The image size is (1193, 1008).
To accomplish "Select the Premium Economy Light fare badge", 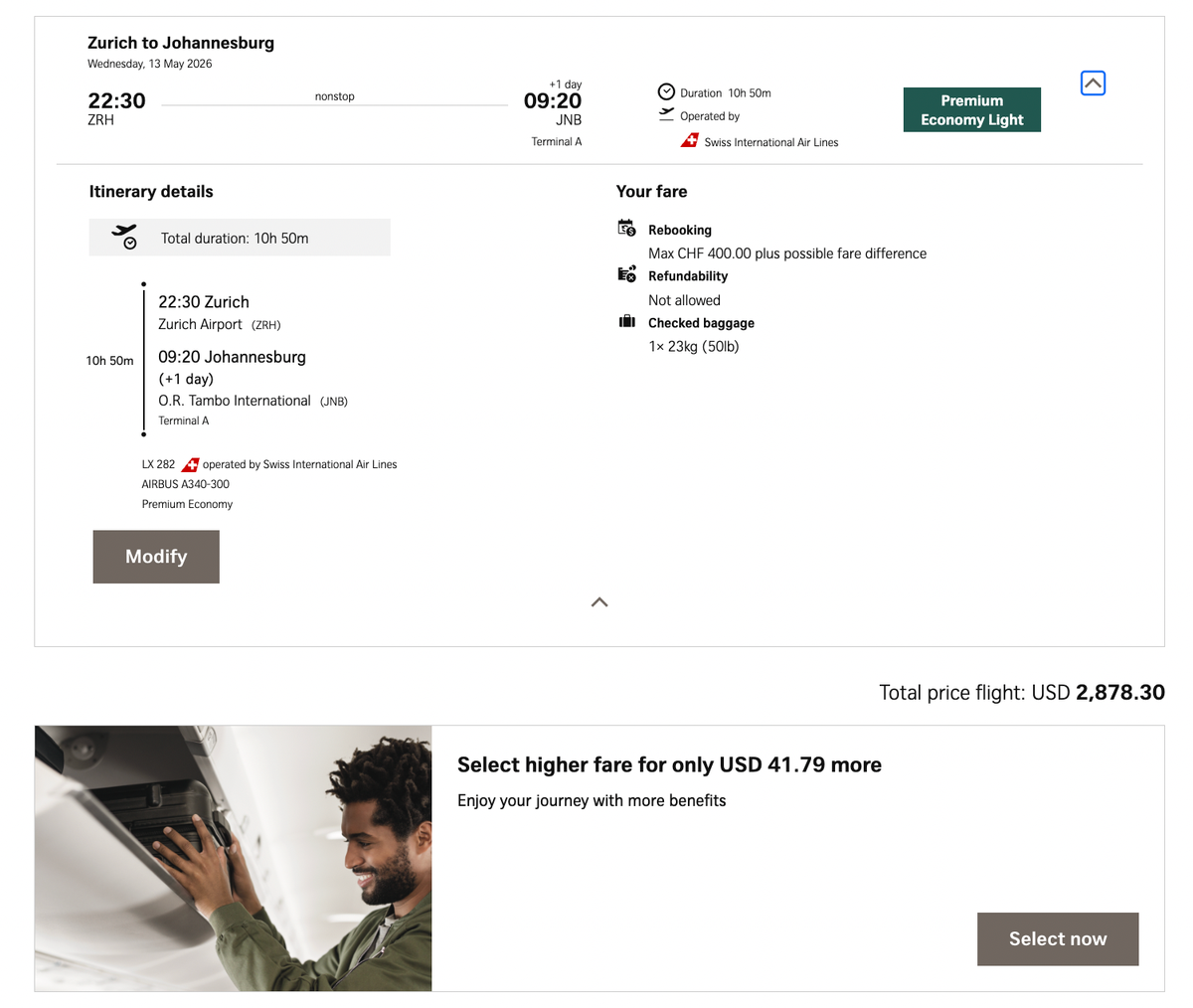I will tap(971, 109).
